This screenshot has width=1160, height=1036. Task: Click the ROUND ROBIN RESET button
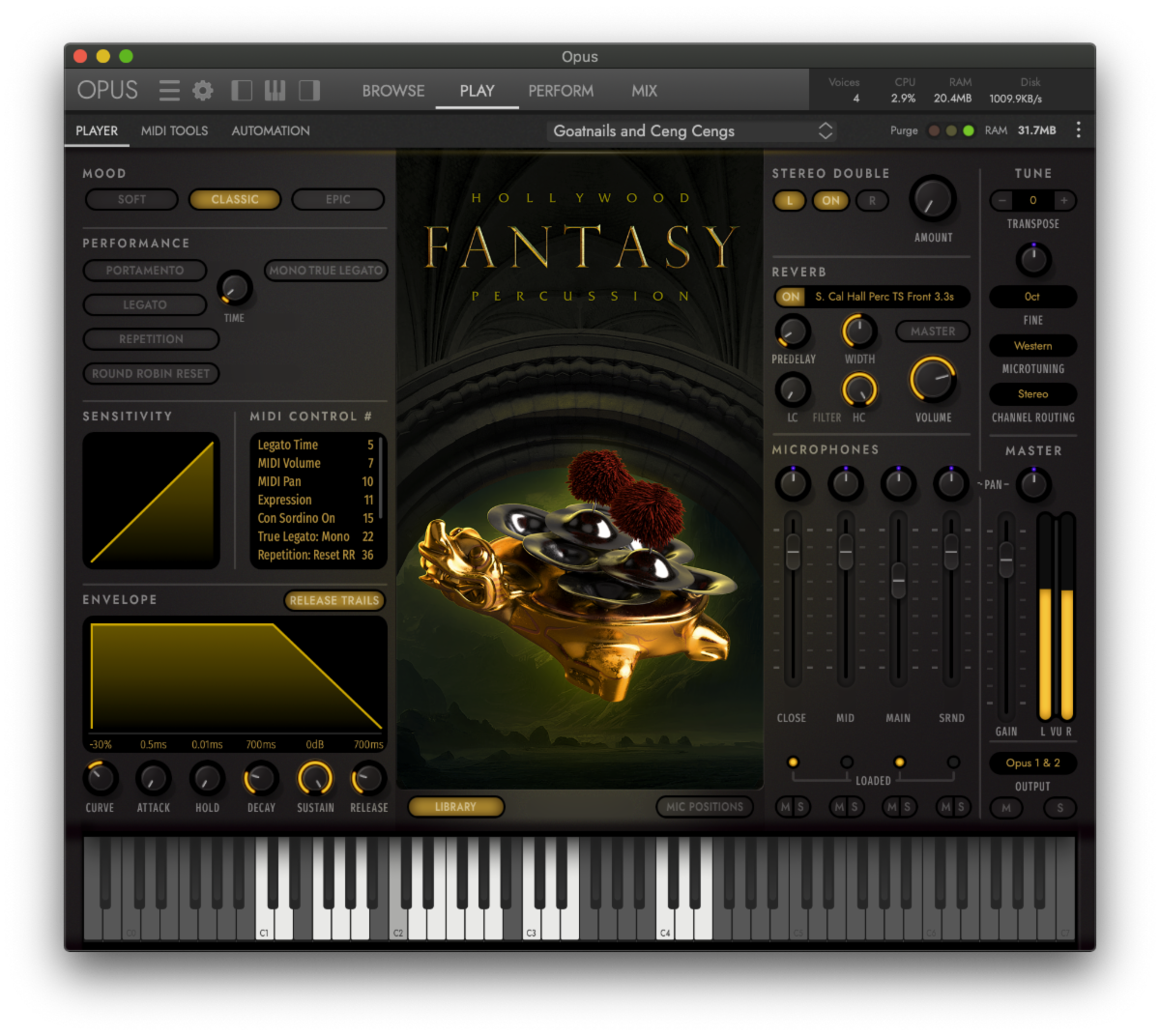click(151, 374)
